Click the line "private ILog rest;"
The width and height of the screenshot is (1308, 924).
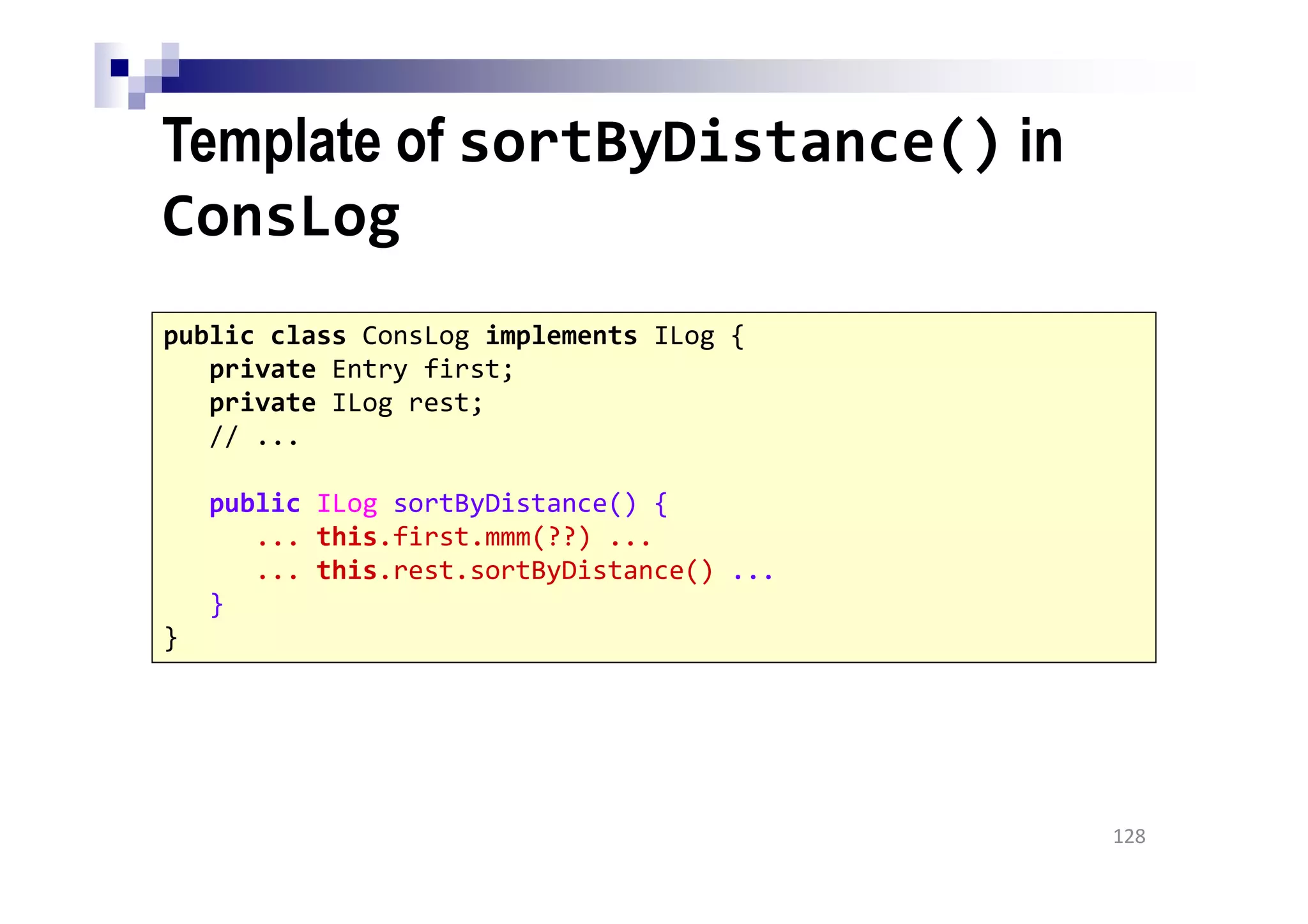[x=346, y=404]
